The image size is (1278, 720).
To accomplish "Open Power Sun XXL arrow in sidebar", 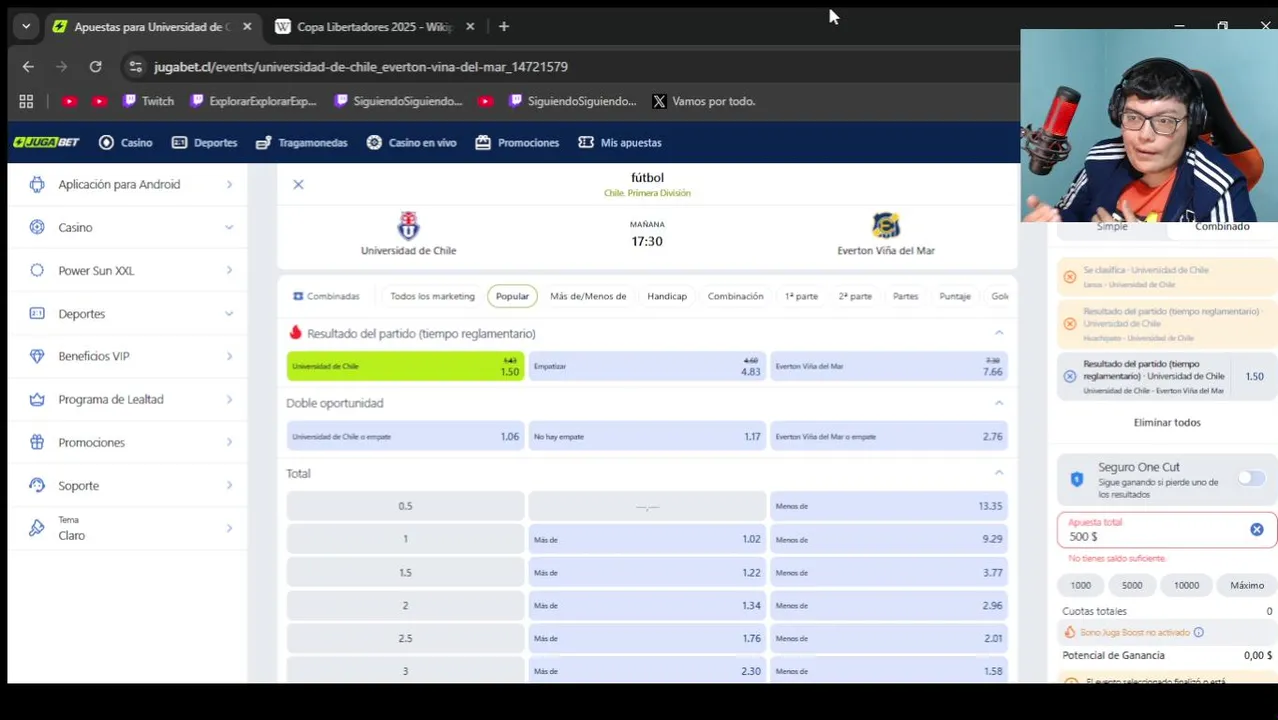I will 229,270.
